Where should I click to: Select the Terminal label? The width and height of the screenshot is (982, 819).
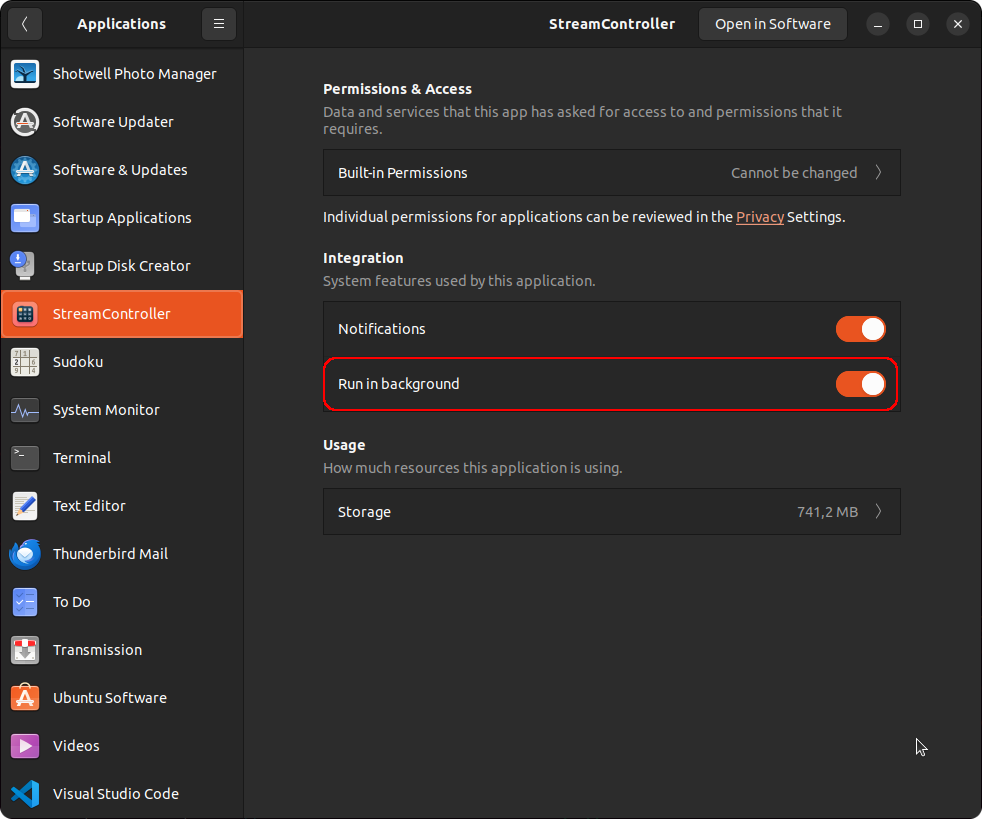(x=82, y=458)
